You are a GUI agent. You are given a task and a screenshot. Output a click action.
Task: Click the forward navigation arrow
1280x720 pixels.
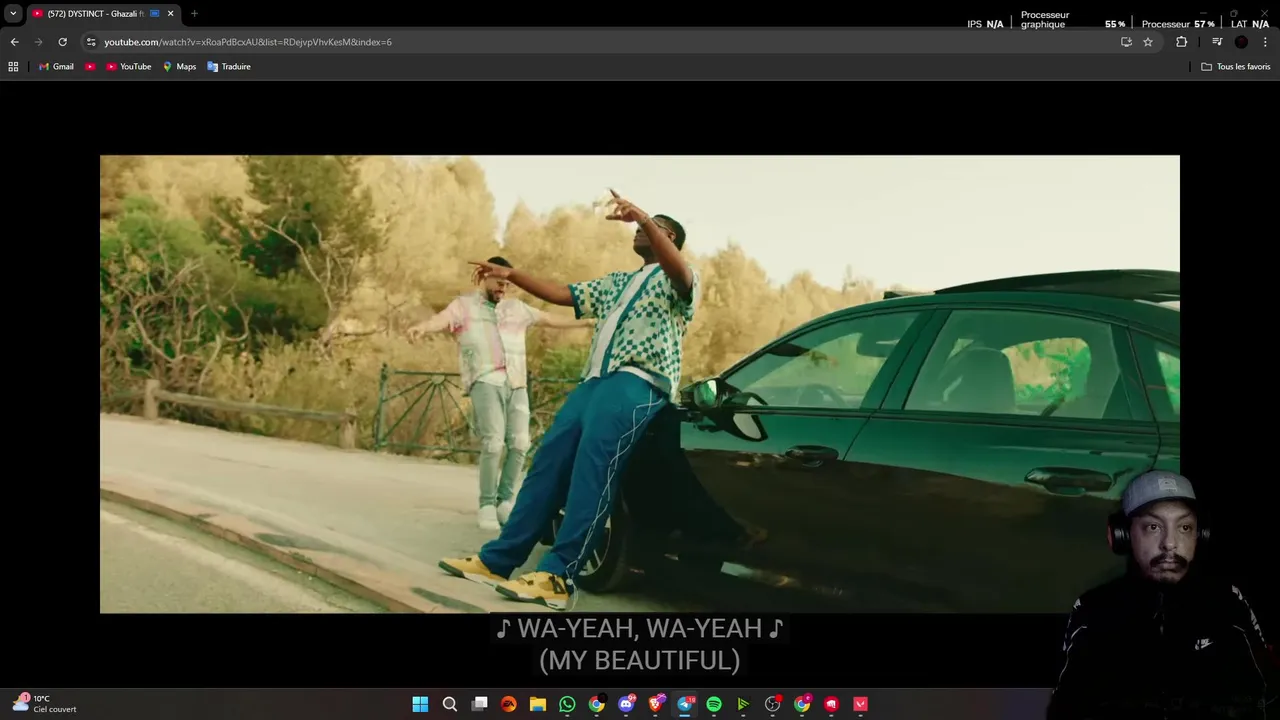click(x=38, y=42)
